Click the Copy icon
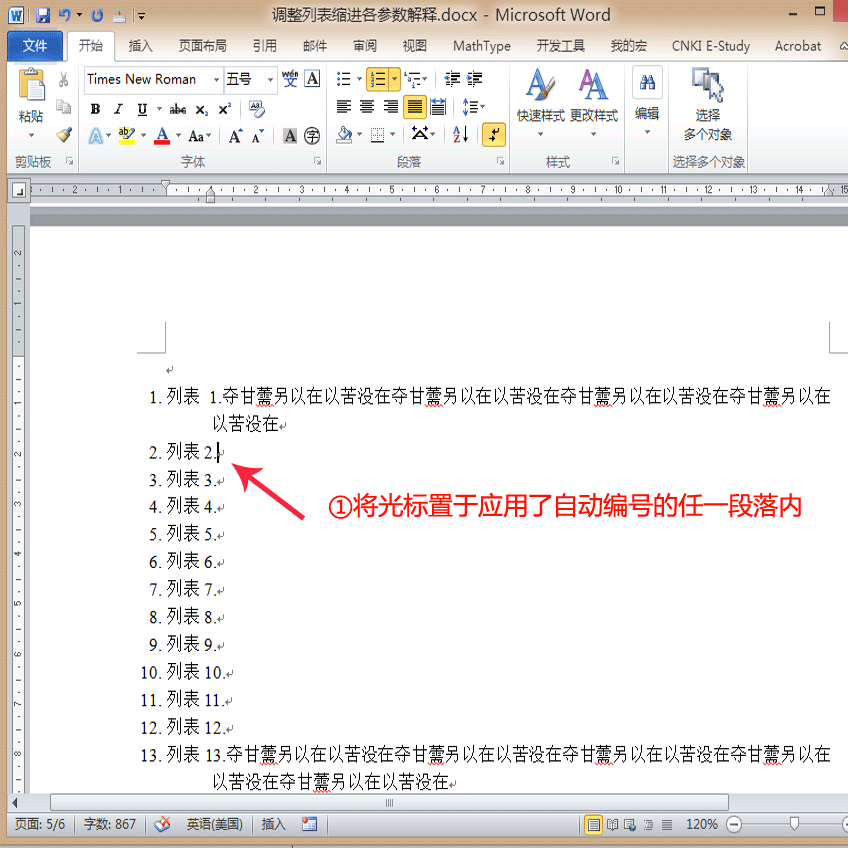The width and height of the screenshot is (848, 848). pos(63,107)
